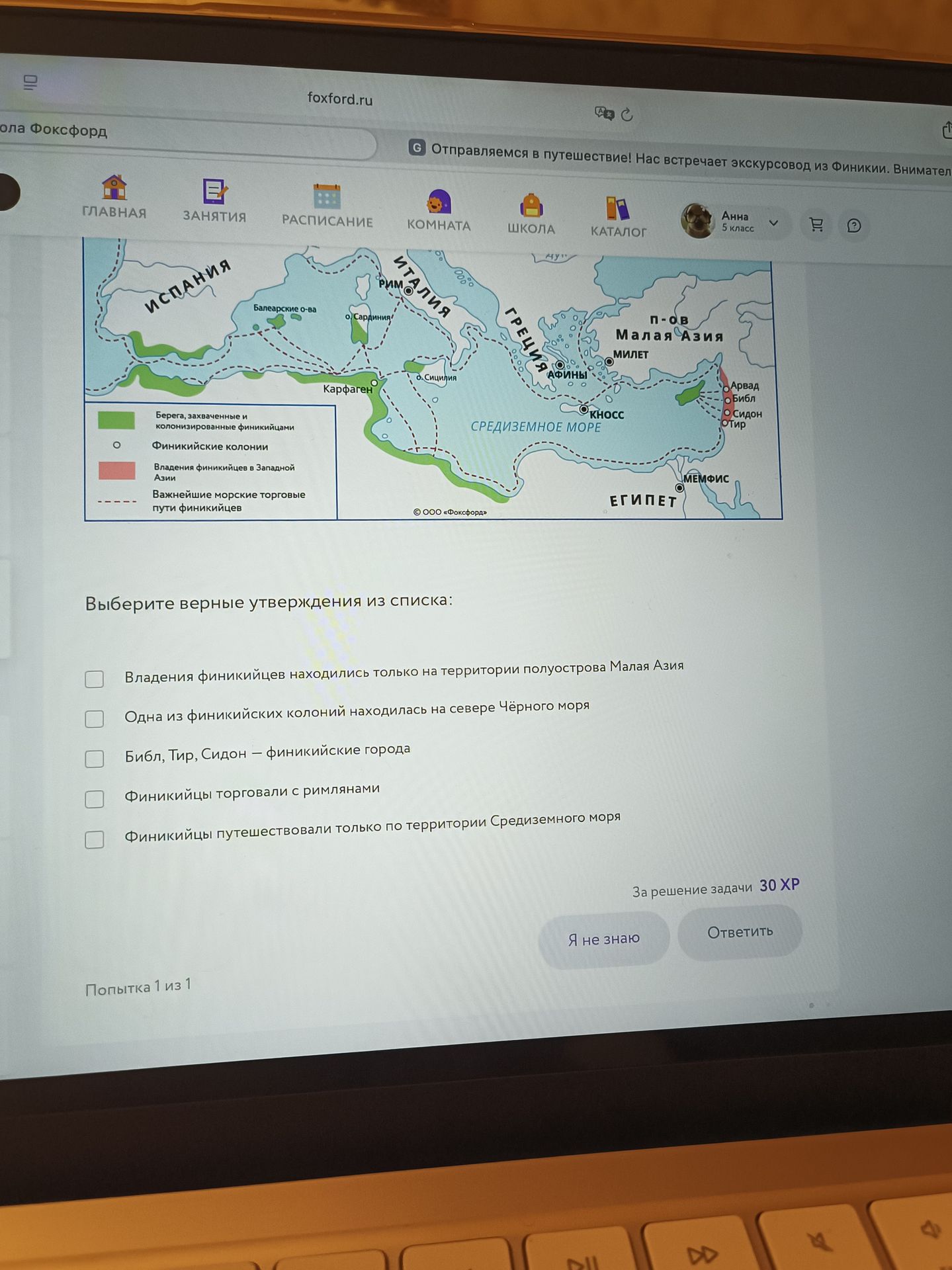This screenshot has height=1270, width=952.
Task: Open the ГЛАВНАЯ home icon
Action: (x=114, y=187)
